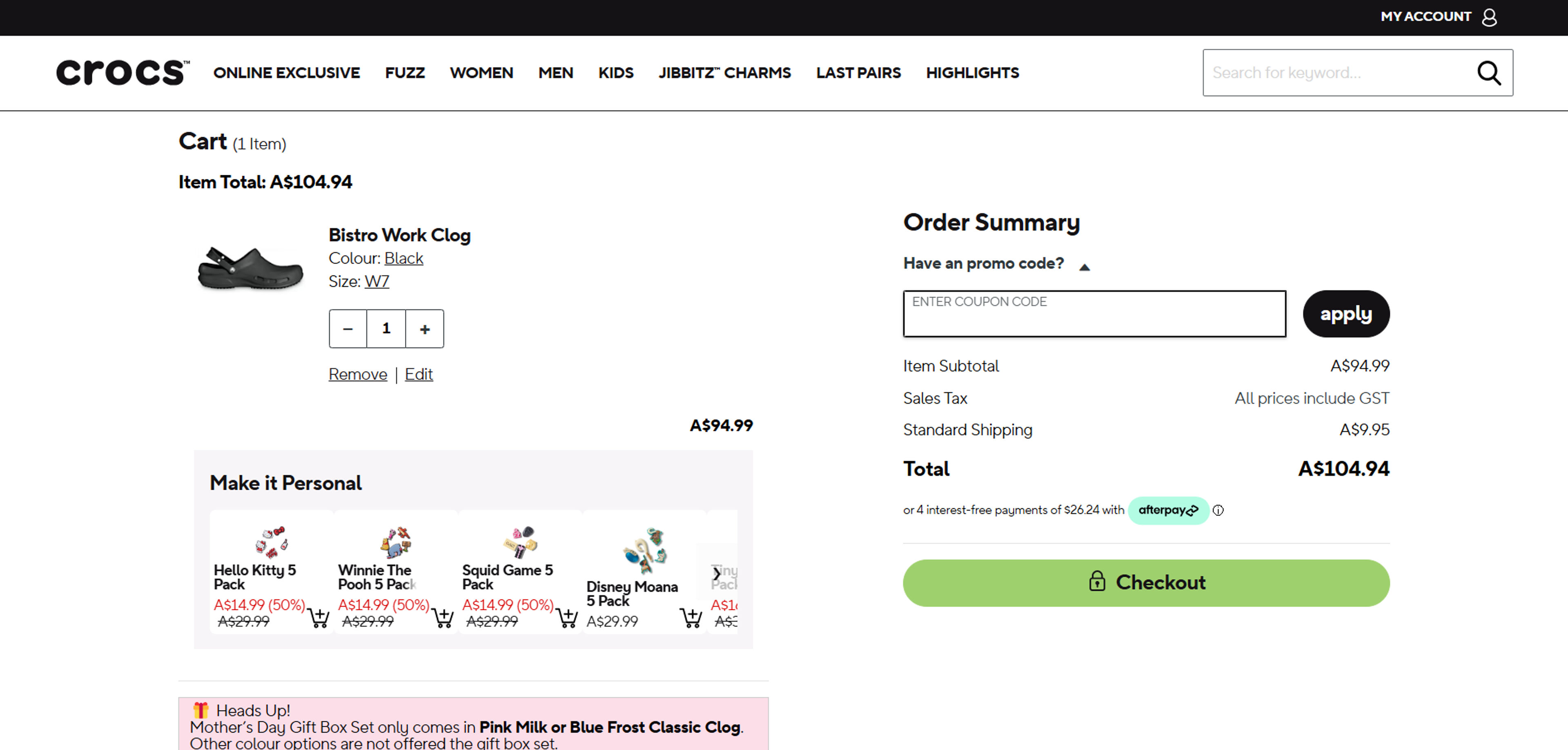1568x750 pixels.
Task: Open the Highlights menu
Action: click(972, 73)
